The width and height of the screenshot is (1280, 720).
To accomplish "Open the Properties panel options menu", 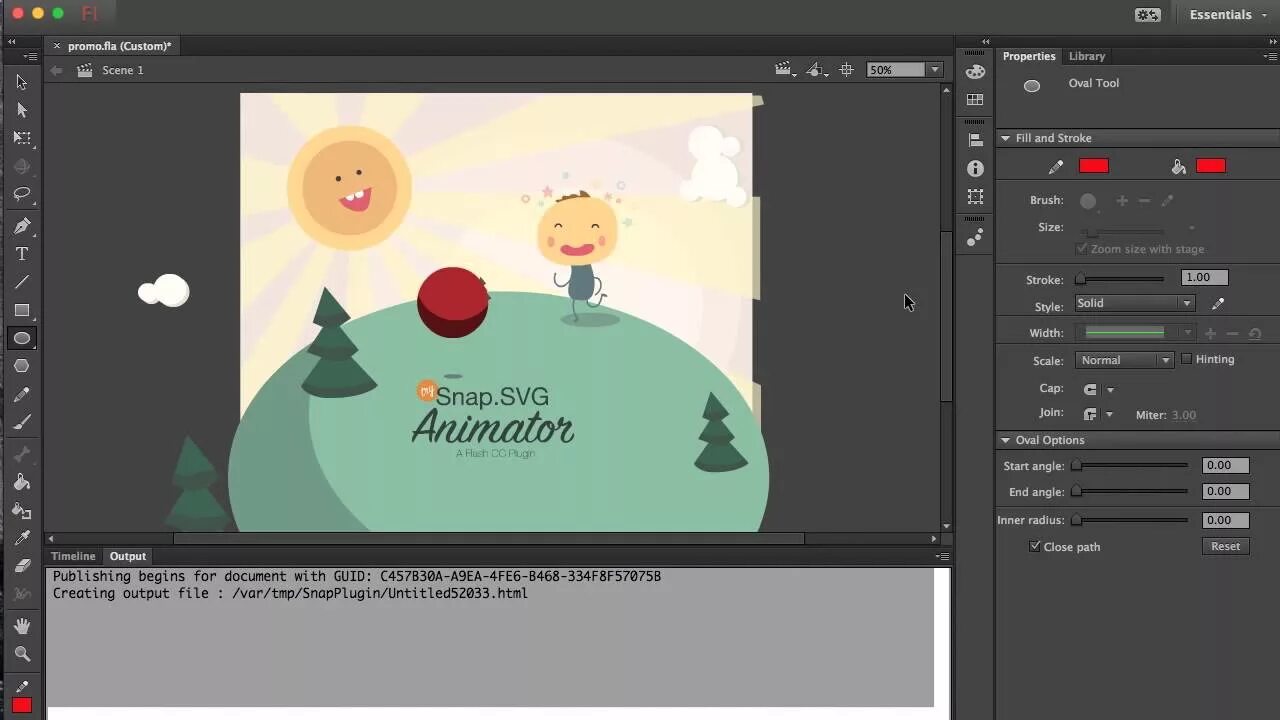I will [1270, 57].
